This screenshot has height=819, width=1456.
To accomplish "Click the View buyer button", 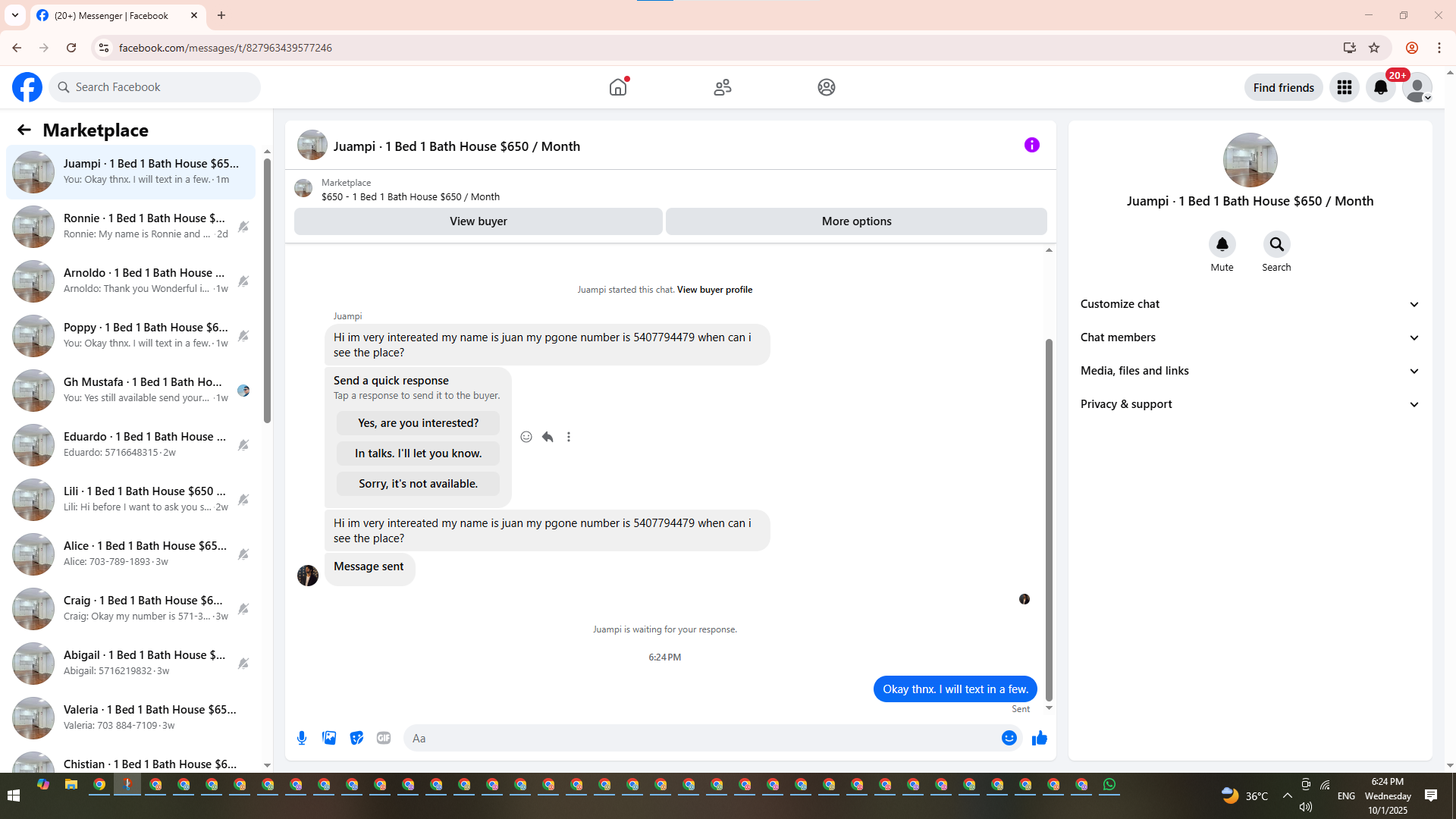I will (479, 221).
